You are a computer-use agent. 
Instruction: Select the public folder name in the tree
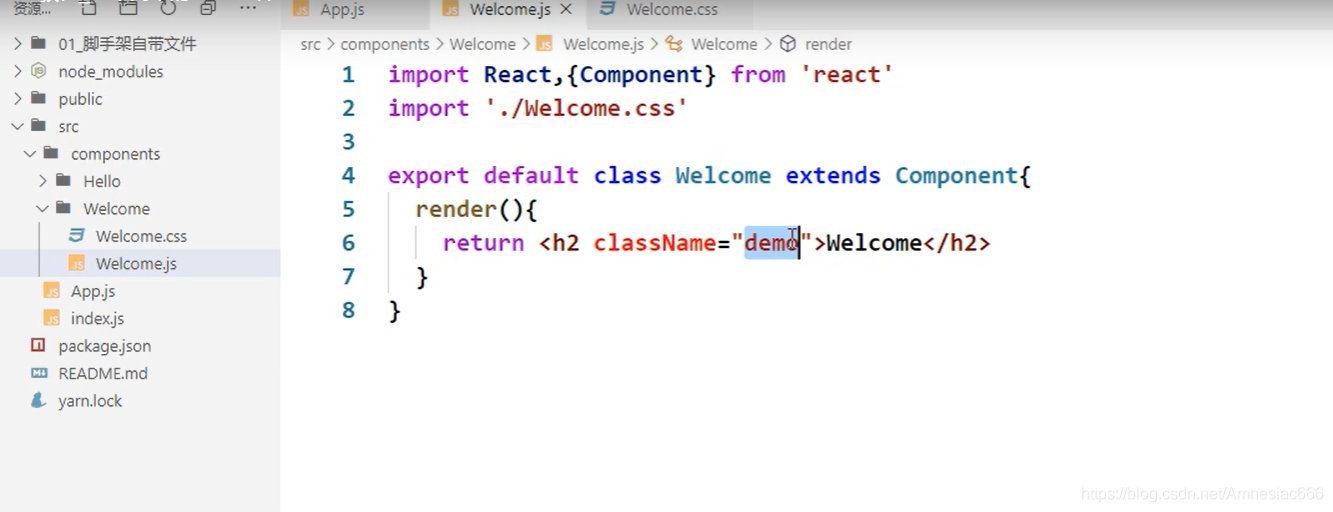(80, 99)
